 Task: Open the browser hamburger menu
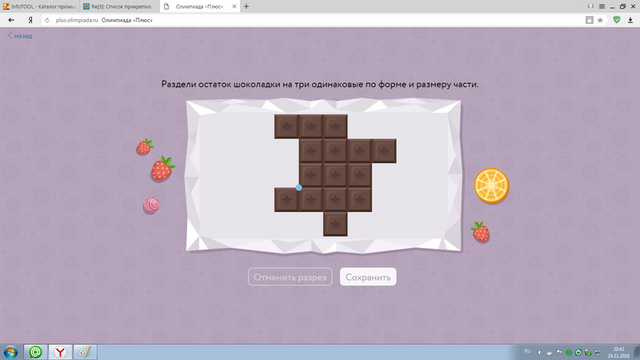point(602,7)
